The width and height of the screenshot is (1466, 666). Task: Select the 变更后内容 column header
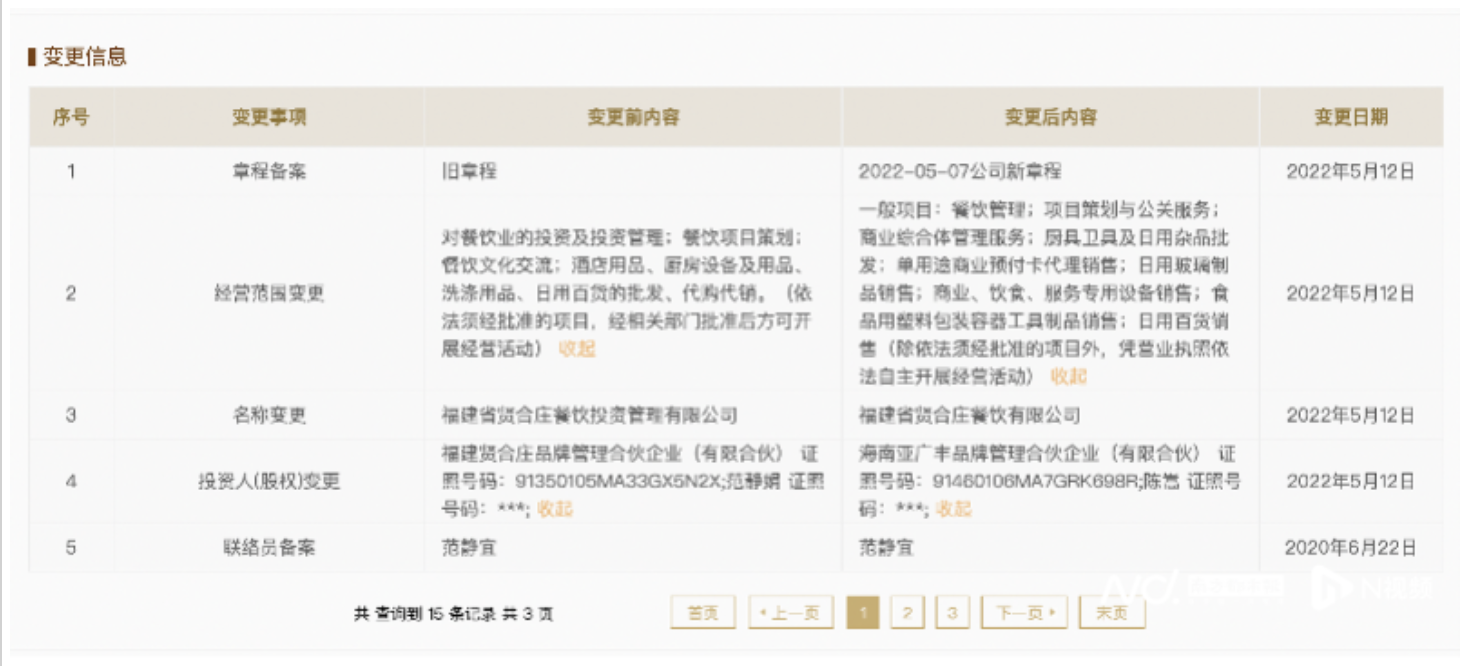pos(1050,117)
